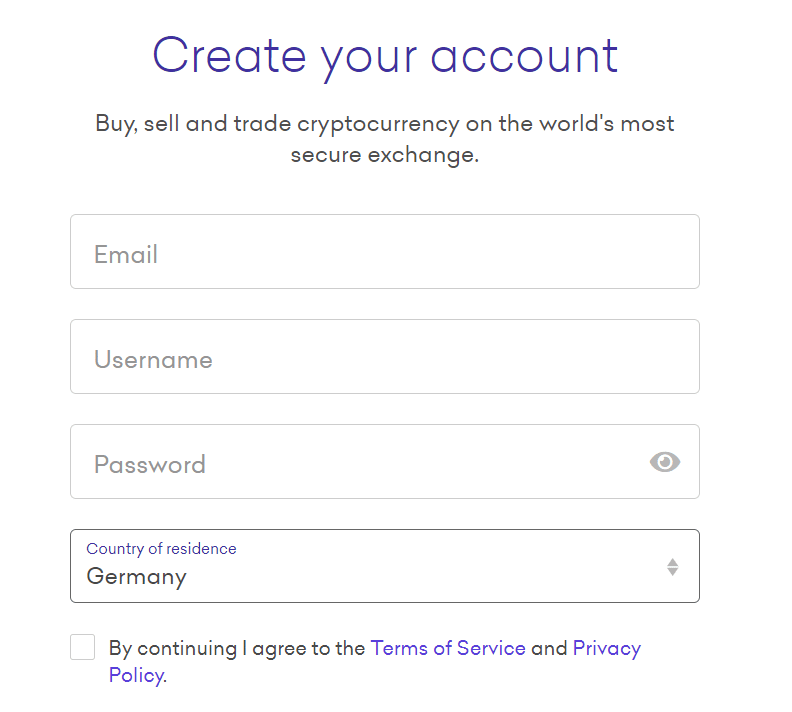Click the Username placeholder text

pos(153,360)
